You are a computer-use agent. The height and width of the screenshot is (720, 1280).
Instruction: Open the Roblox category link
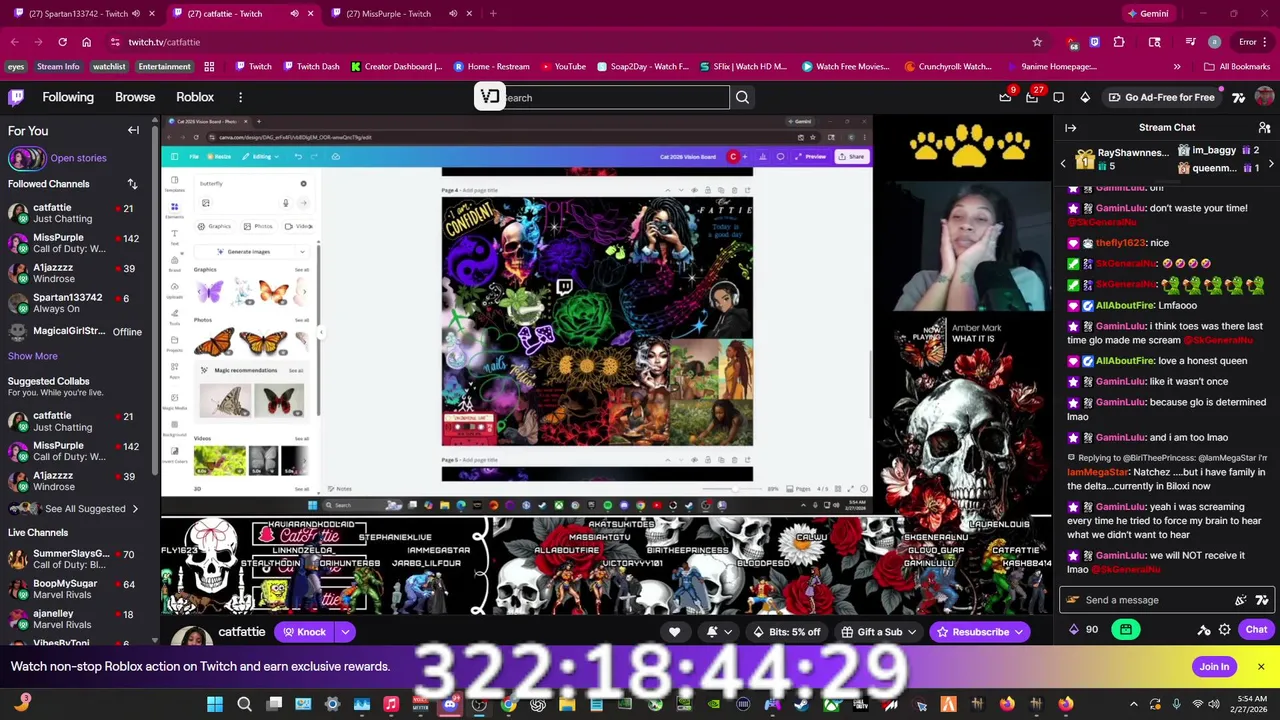[x=195, y=97]
